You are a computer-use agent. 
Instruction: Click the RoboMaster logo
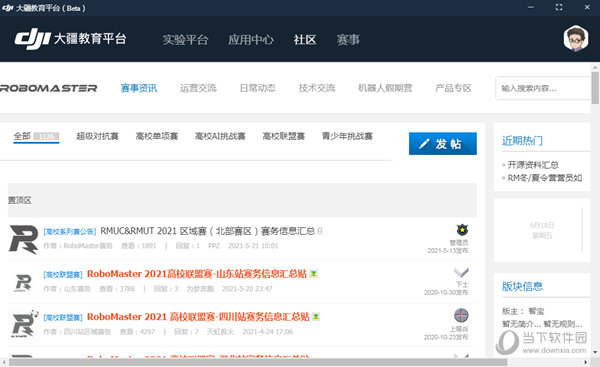pos(49,88)
